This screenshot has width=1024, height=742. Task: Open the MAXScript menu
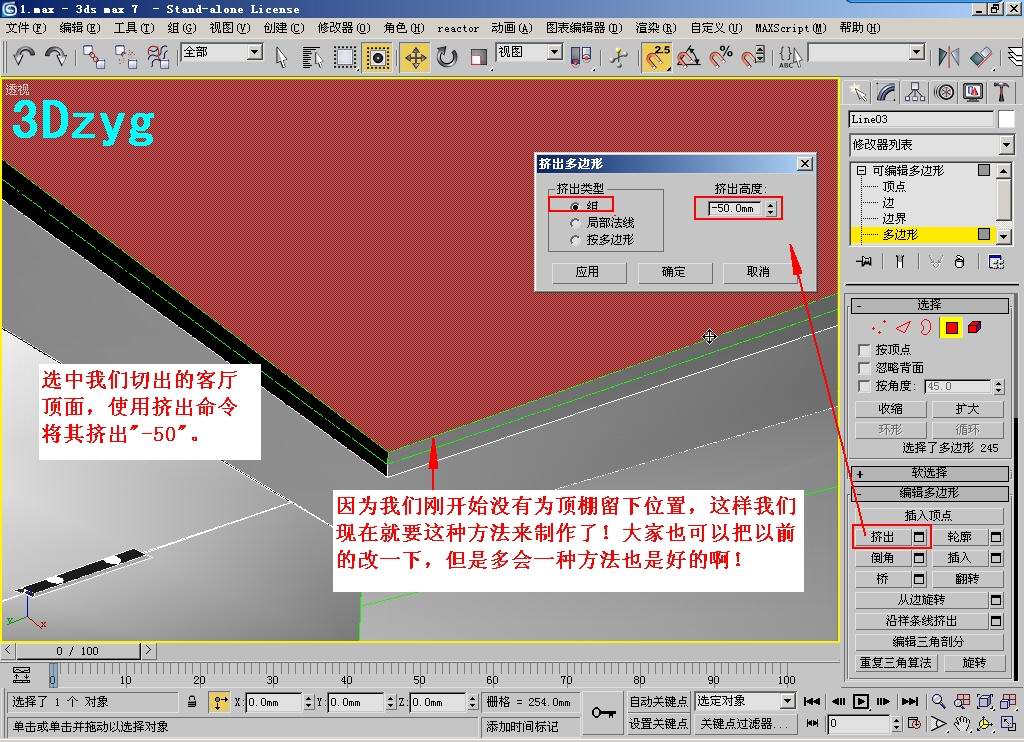pos(791,28)
